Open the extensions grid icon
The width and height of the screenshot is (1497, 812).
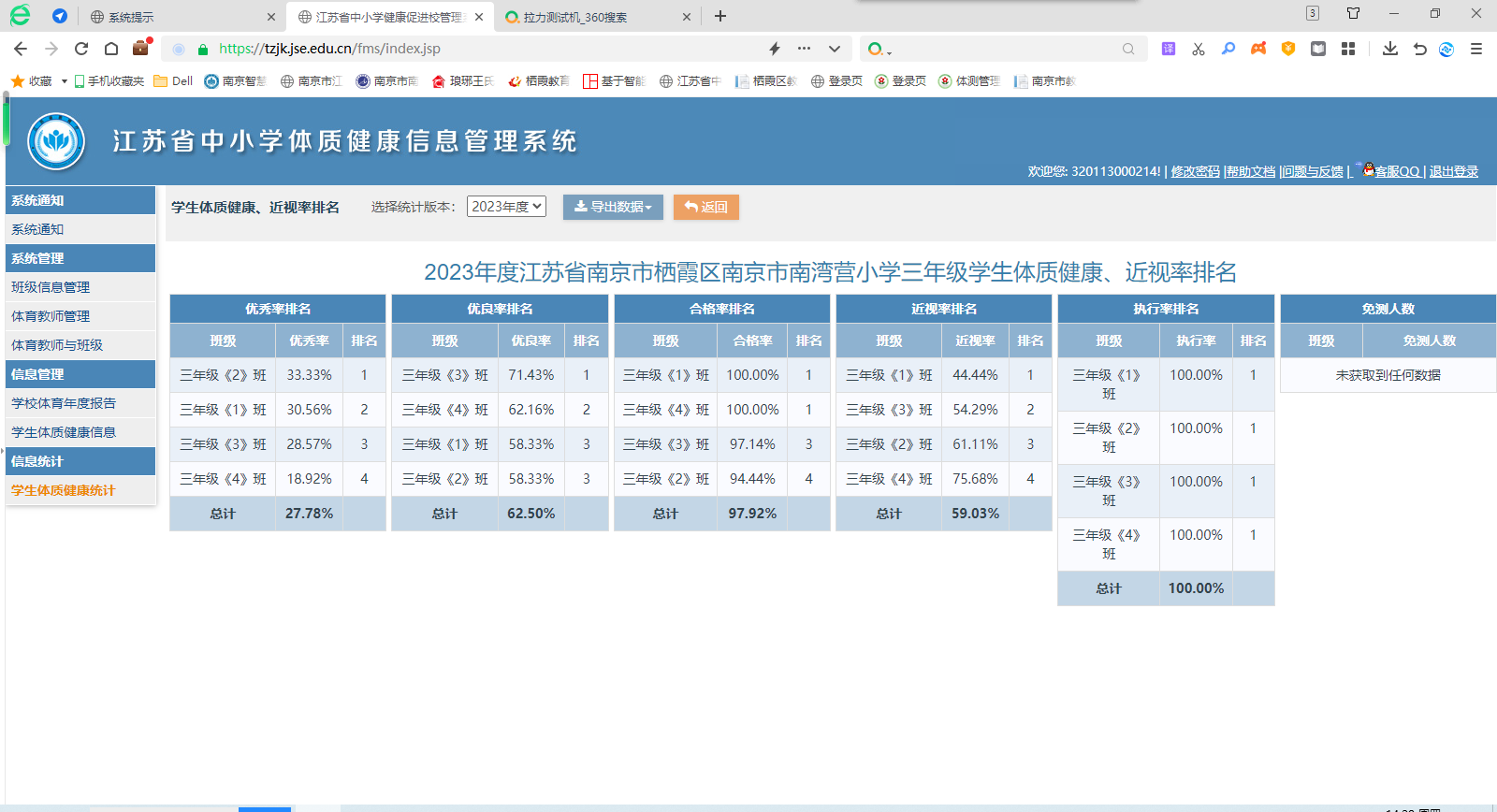[1348, 49]
